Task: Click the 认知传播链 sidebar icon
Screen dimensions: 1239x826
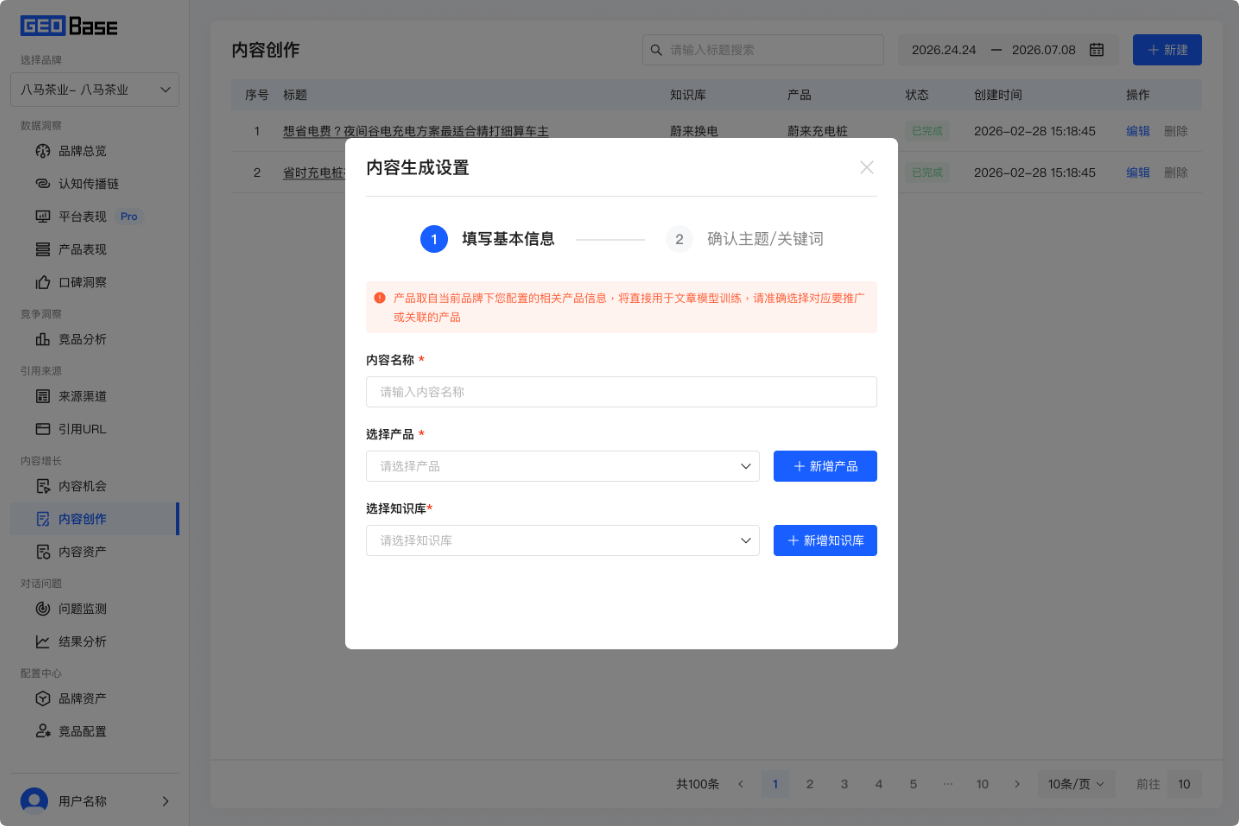Action: 42,184
